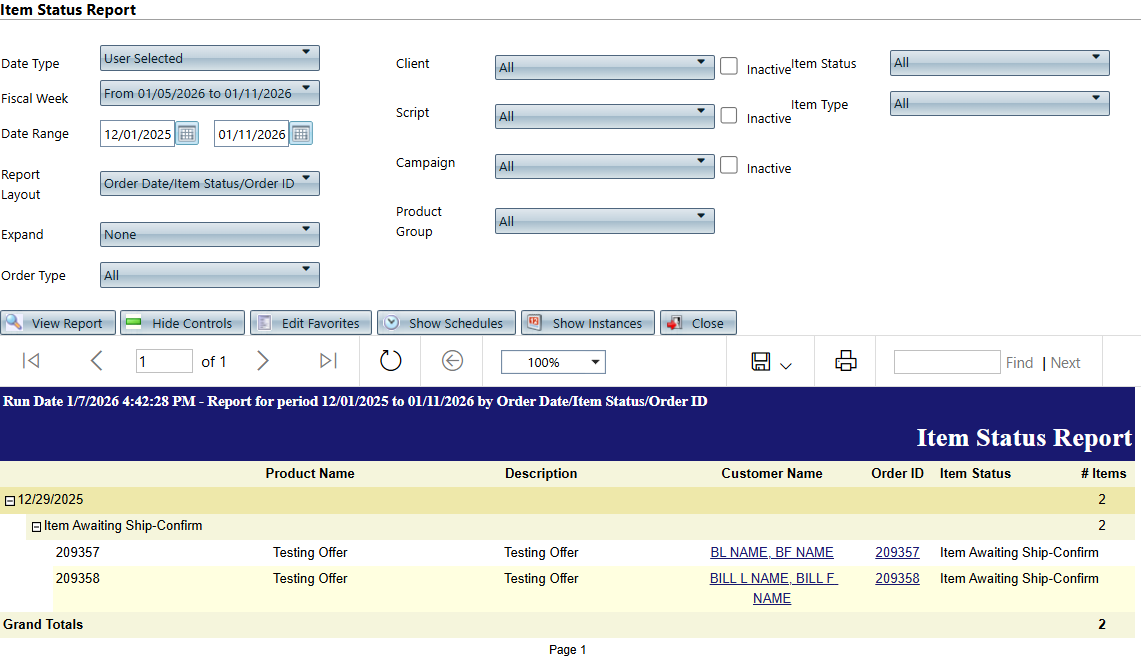Image resolution: width=1141 pixels, height=662 pixels.
Task: Open the end date calendar picker
Action: pos(301,134)
